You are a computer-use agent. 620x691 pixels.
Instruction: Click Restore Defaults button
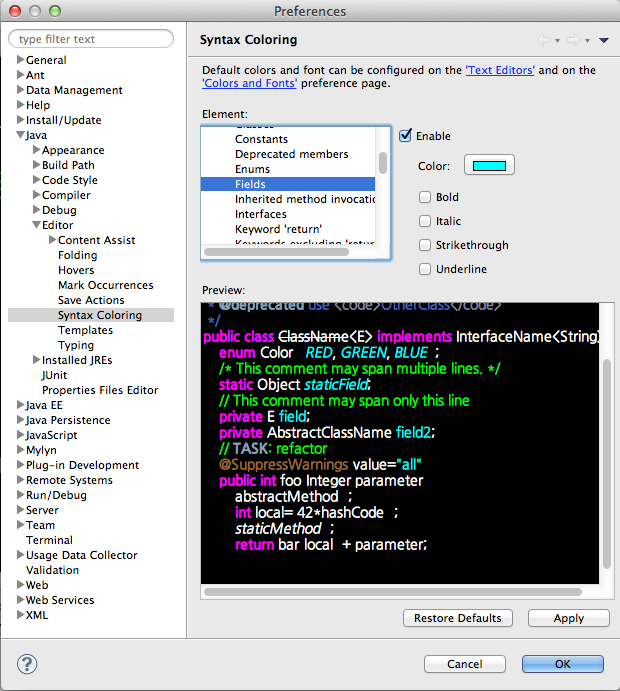458,618
